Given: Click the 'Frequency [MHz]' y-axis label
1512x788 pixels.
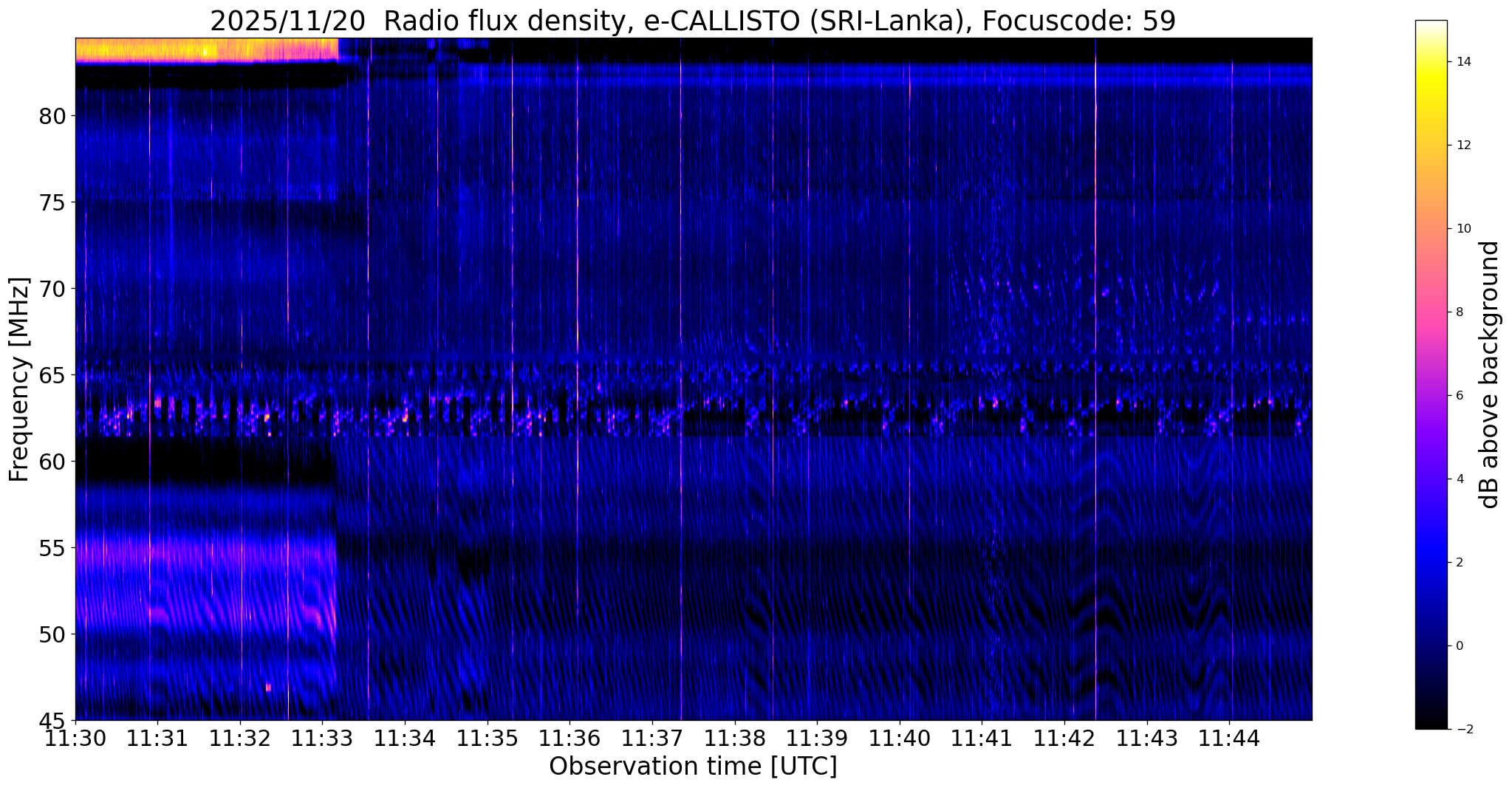Looking at the screenshot, I should tap(19, 380).
